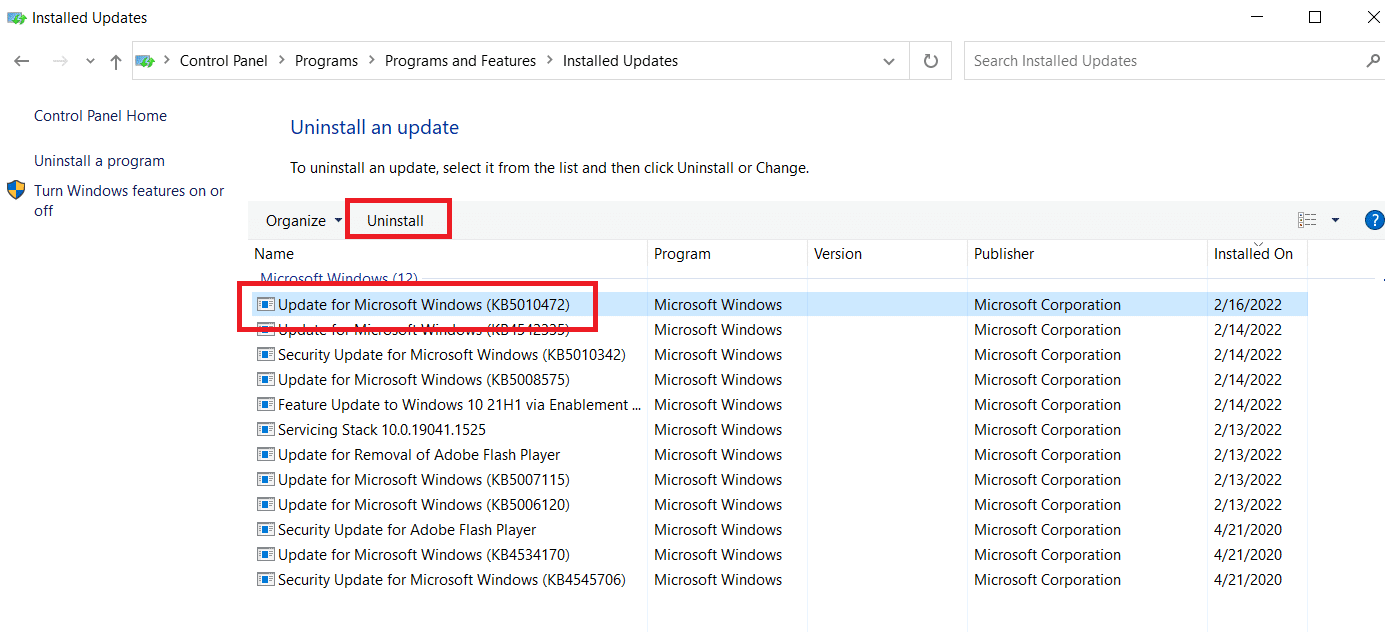
Task: Click the 2/16/2022 installed date cell
Action: 1247,305
